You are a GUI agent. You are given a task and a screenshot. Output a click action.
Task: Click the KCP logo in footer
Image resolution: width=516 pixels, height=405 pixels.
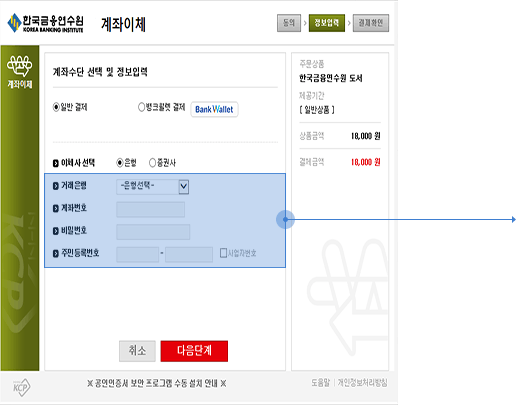tap(22, 387)
